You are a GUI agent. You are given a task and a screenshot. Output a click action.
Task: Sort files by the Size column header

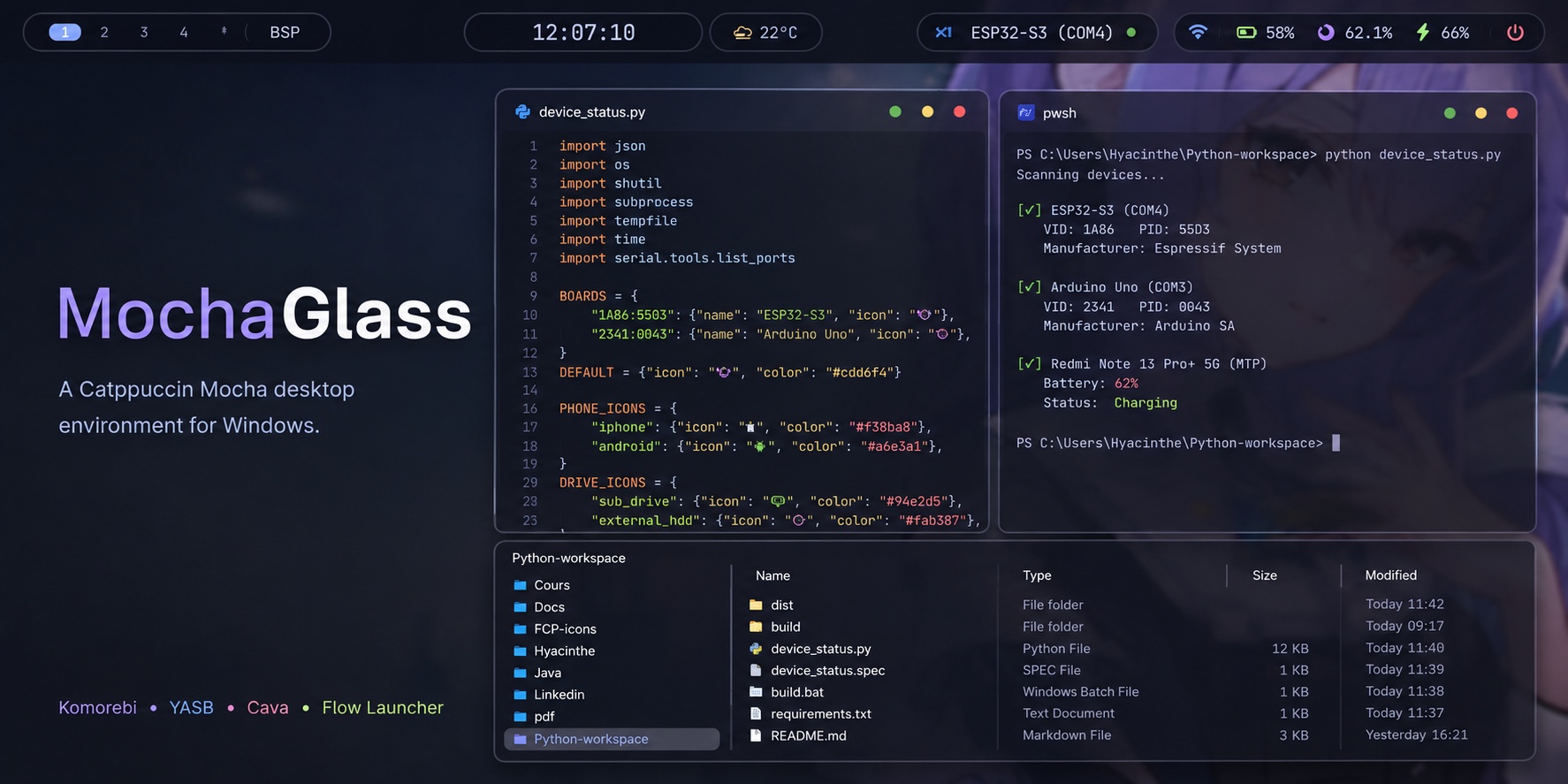tap(1265, 575)
